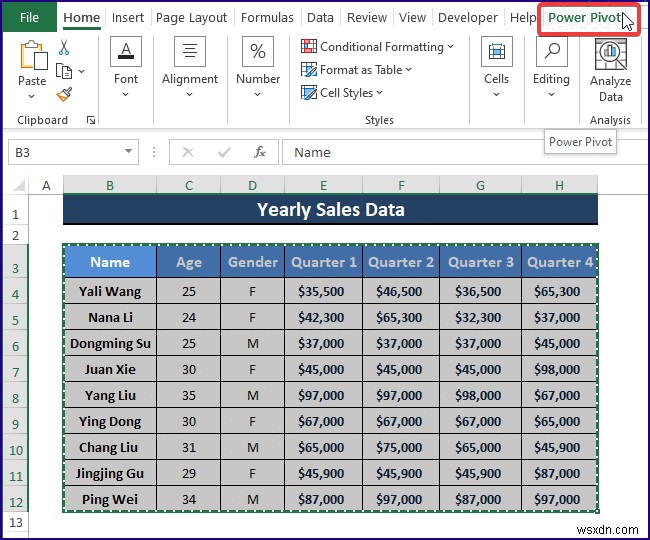
Task: Click the Copy icon in Clipboard group
Action: point(64,71)
